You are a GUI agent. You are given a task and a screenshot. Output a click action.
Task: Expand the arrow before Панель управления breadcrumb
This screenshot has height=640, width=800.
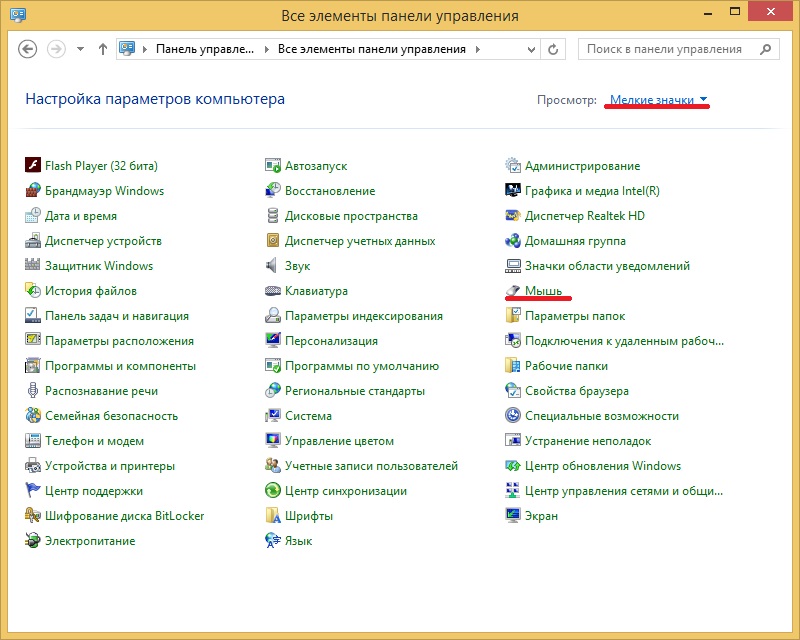point(145,50)
